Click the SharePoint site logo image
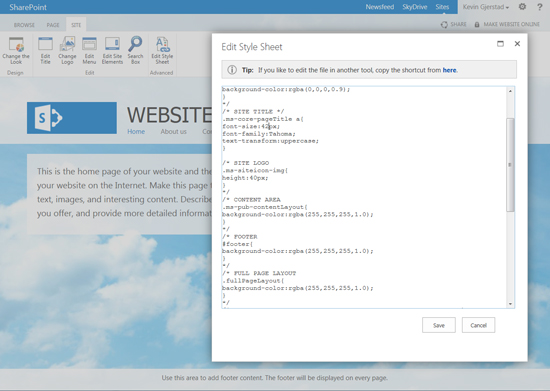 [x=72, y=118]
